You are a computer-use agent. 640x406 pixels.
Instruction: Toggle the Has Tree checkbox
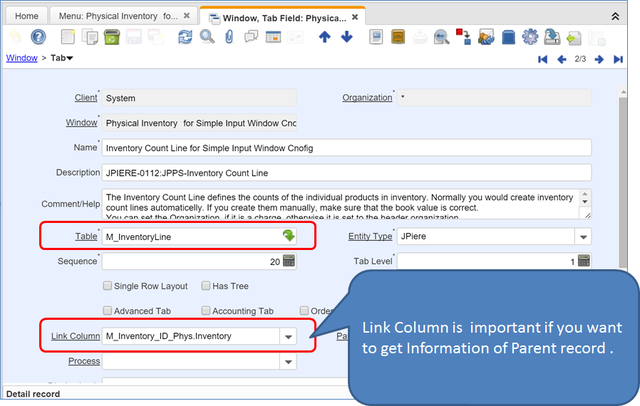pyautogui.click(x=204, y=286)
